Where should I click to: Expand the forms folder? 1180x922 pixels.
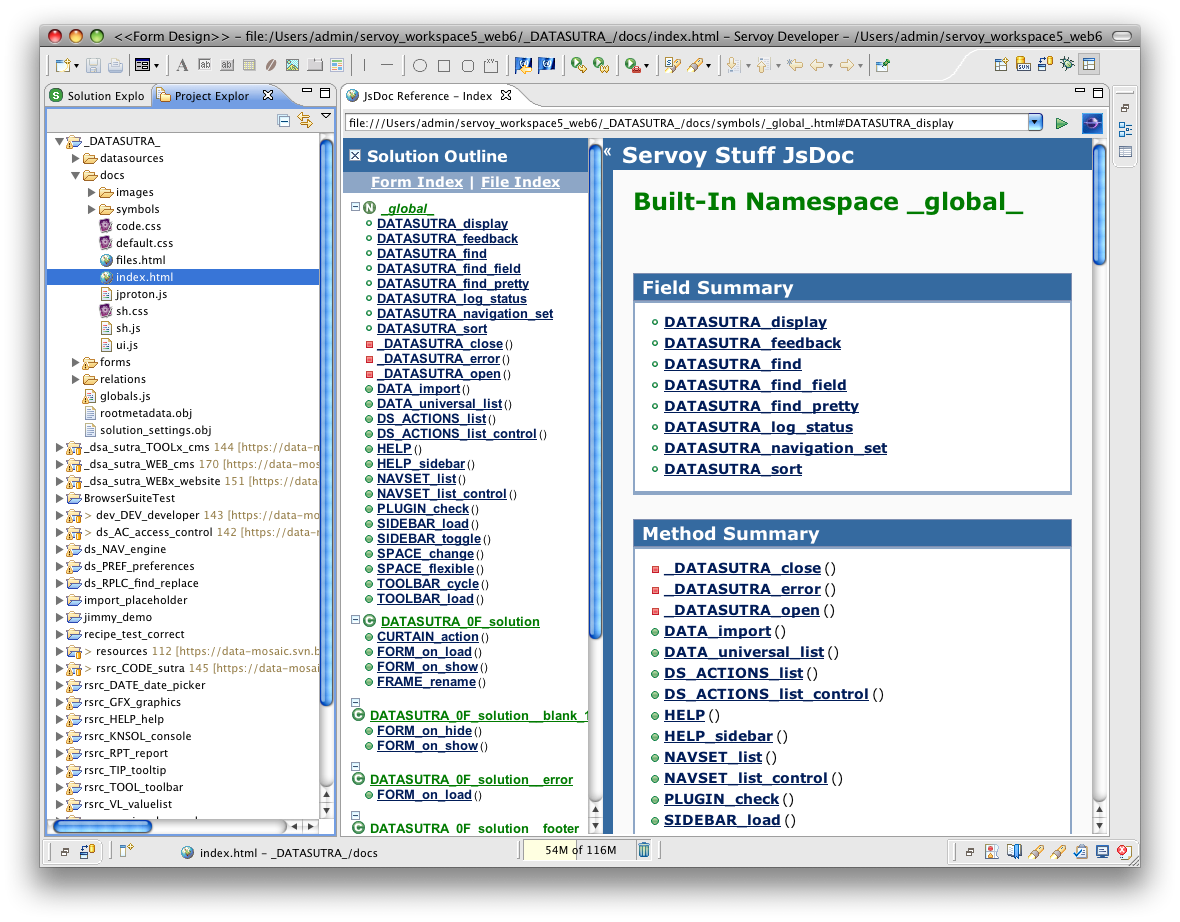point(75,362)
